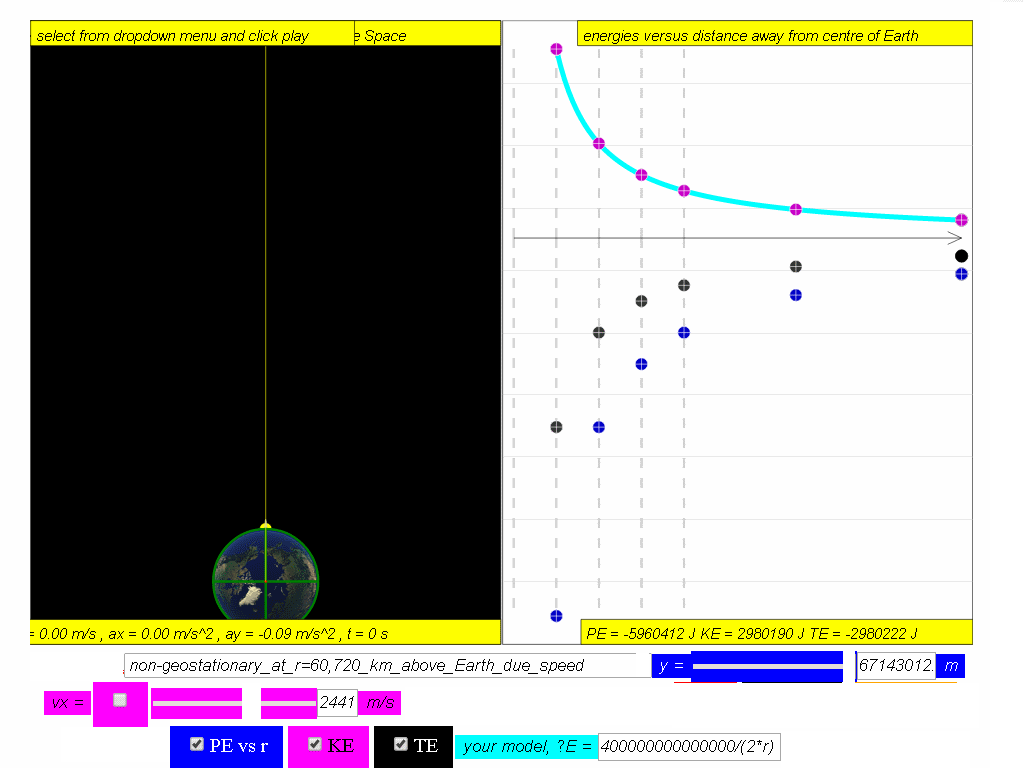Click the PE KE TE energy readout
Image resolution: width=1024 pixels, height=768 pixels.
coord(776,633)
